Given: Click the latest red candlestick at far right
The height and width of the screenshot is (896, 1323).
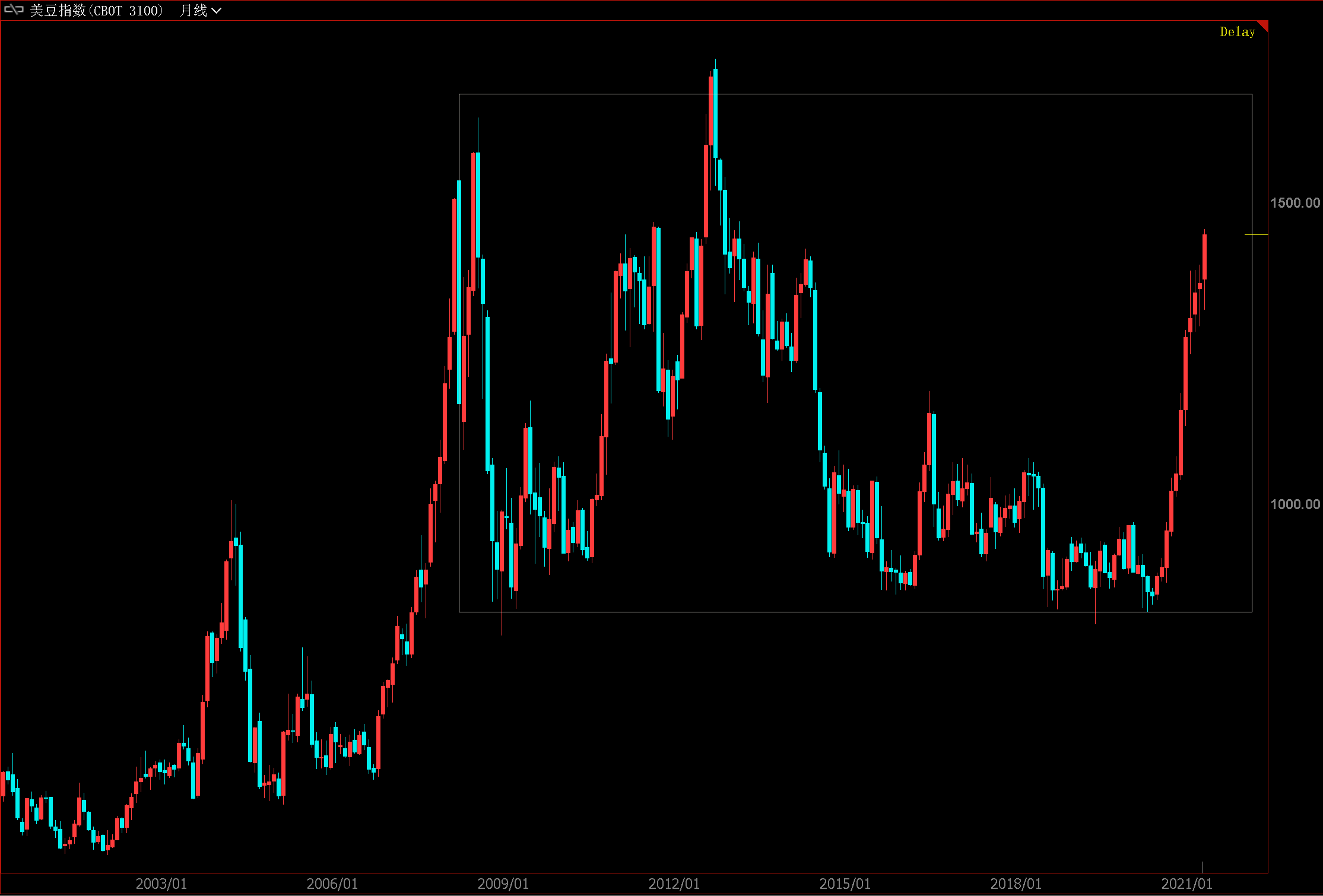Looking at the screenshot, I should pos(1204,256).
